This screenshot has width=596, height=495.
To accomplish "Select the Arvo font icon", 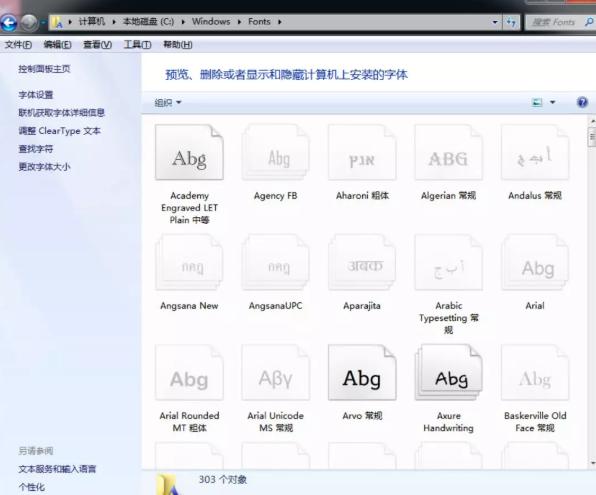I will [362, 373].
